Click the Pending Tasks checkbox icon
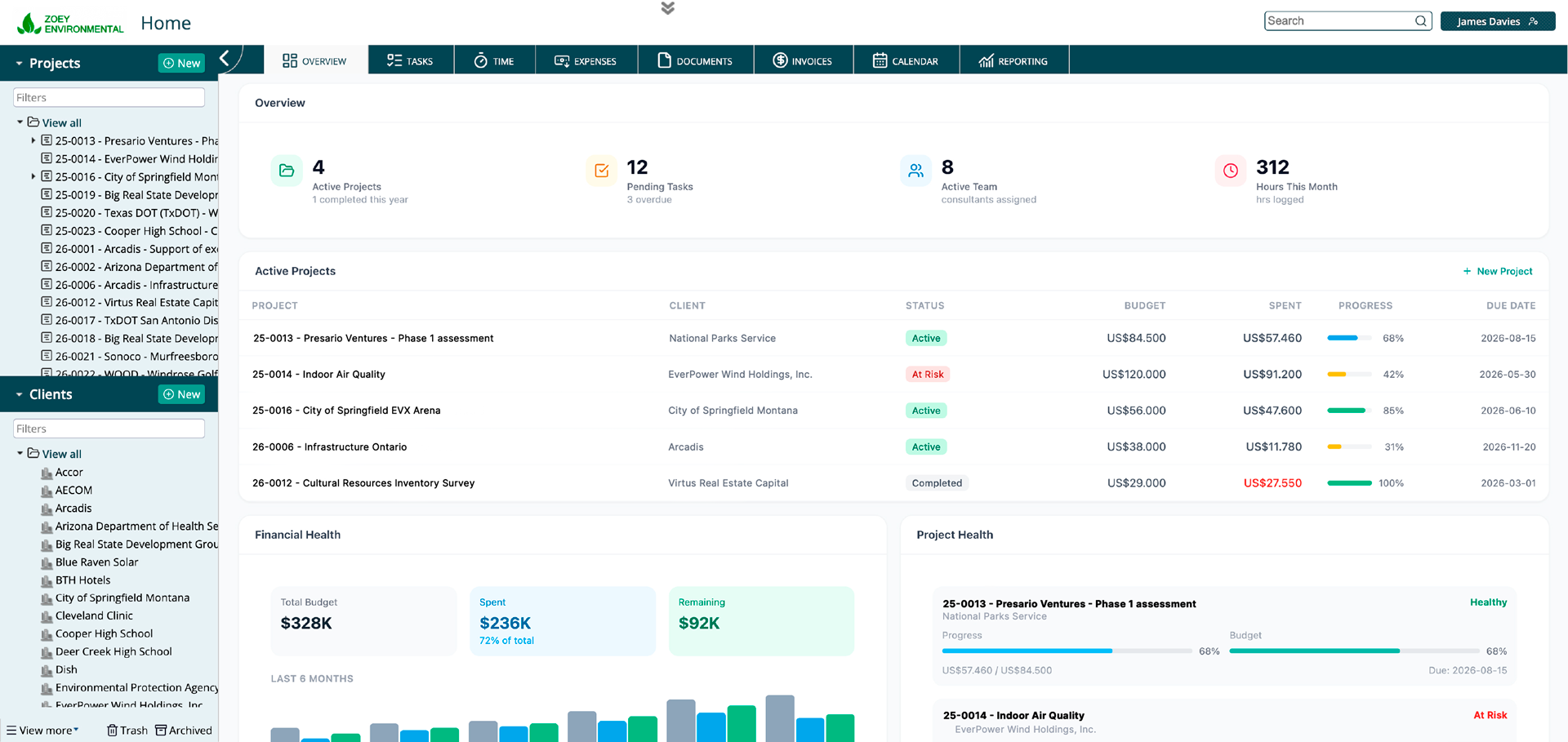Viewport: 1568px width, 742px height. (x=602, y=171)
